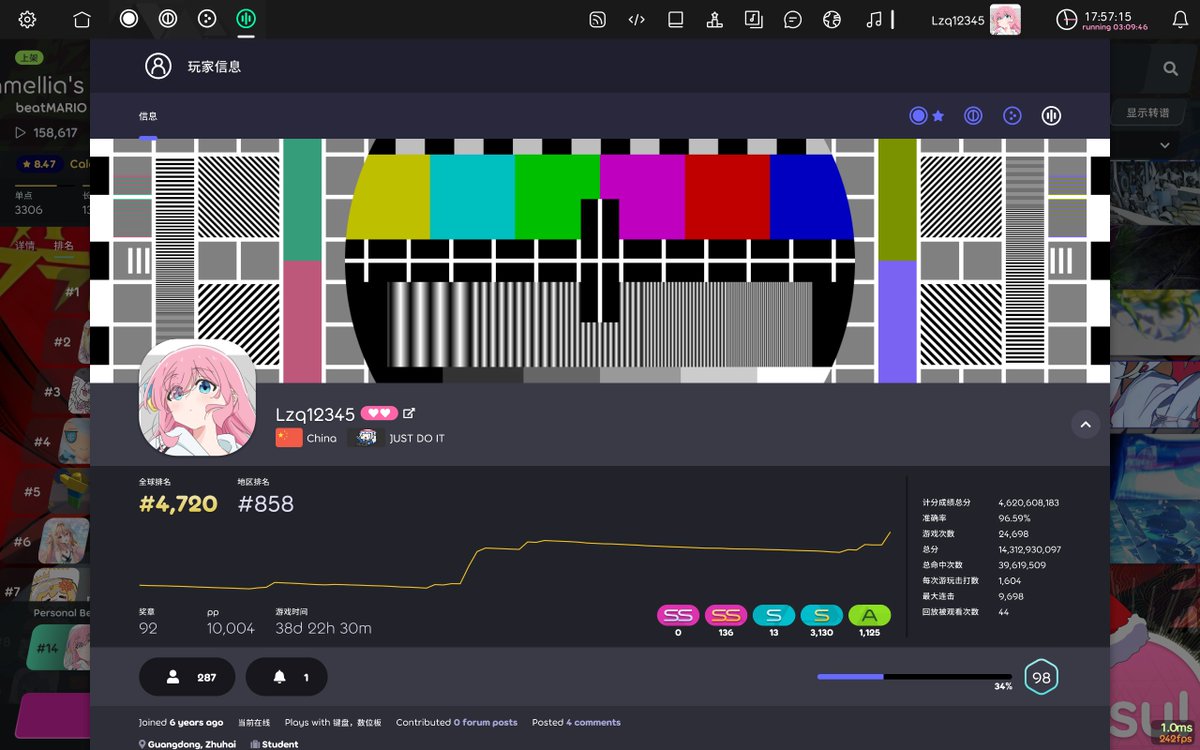
Task: Click the A grade badge with 1,125
Action: pyautogui.click(x=870, y=616)
